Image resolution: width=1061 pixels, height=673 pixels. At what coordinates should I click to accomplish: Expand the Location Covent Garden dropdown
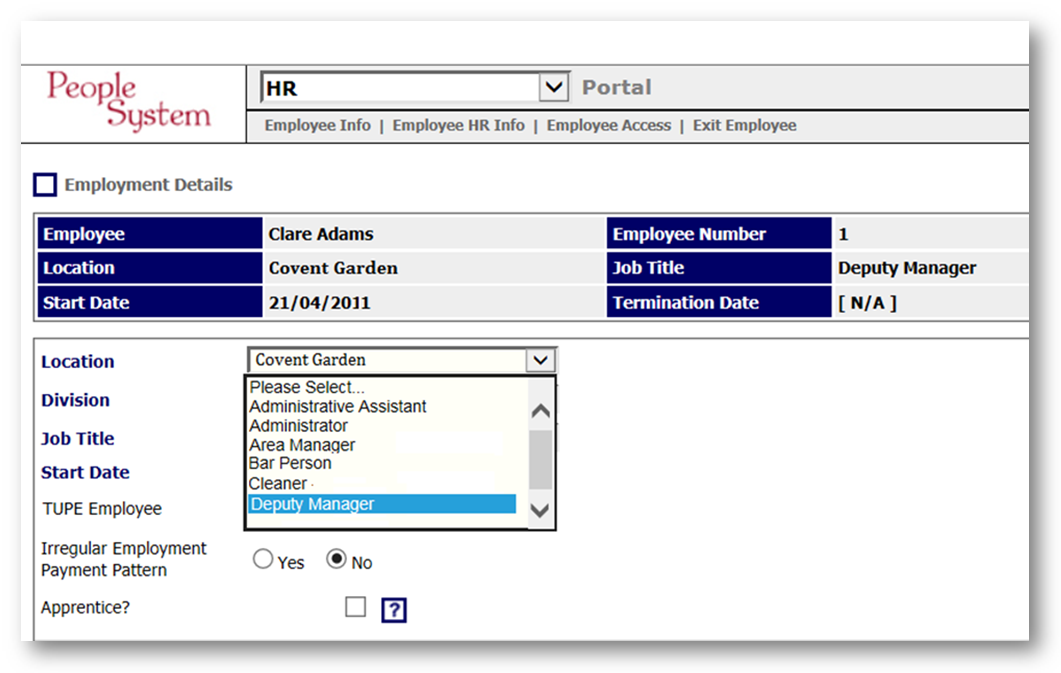[x=540, y=360]
